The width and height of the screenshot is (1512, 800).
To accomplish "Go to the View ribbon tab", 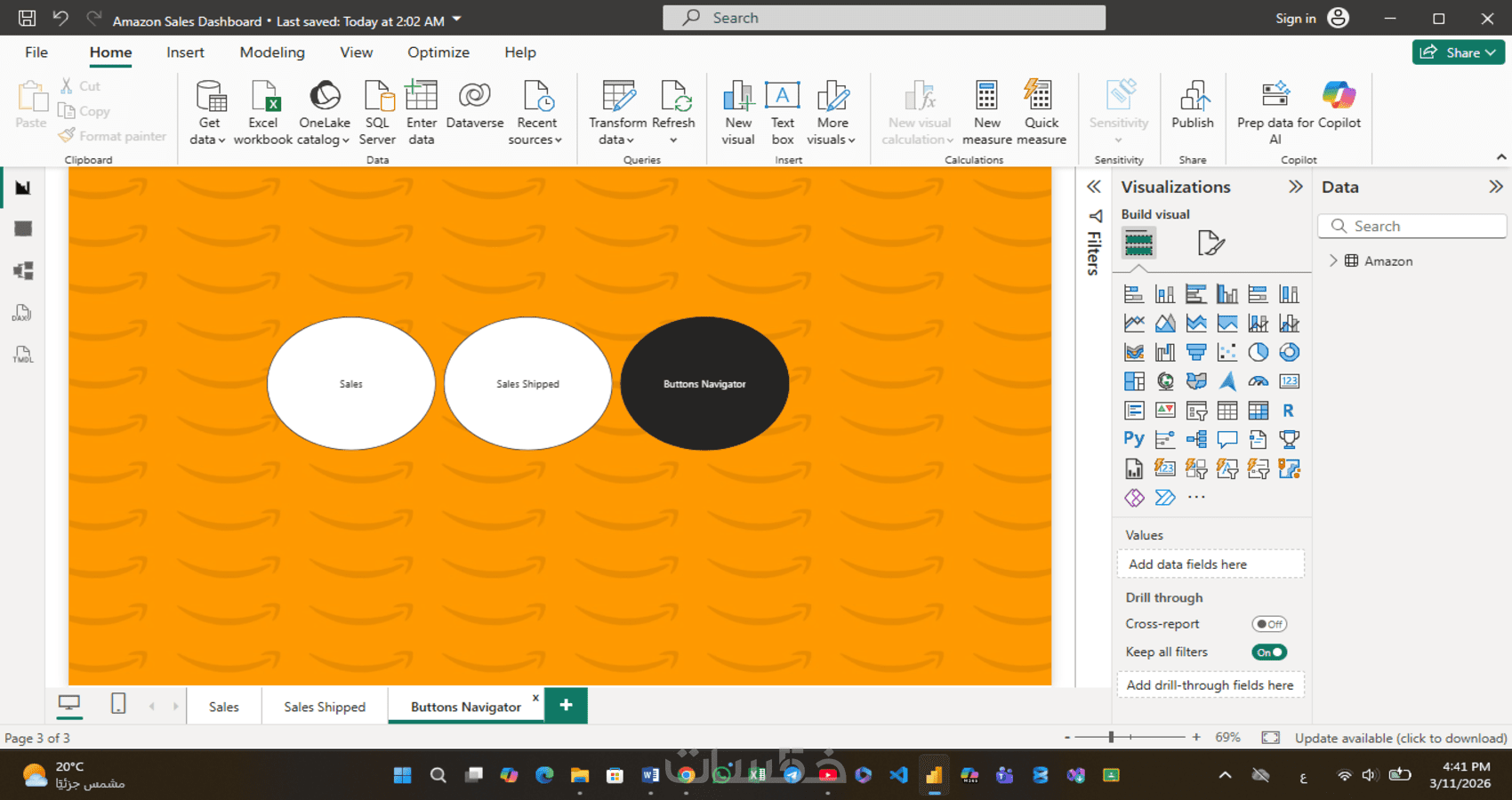I will tap(356, 52).
